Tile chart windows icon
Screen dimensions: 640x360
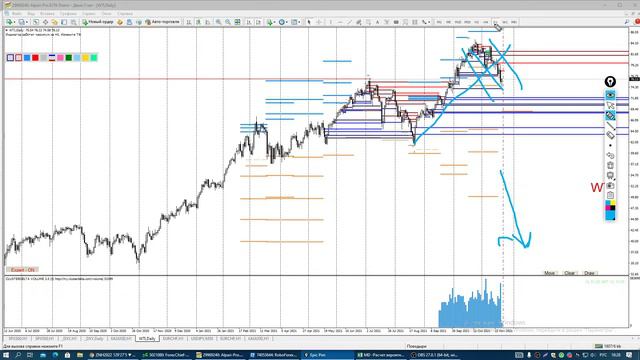[x=238, y=22]
